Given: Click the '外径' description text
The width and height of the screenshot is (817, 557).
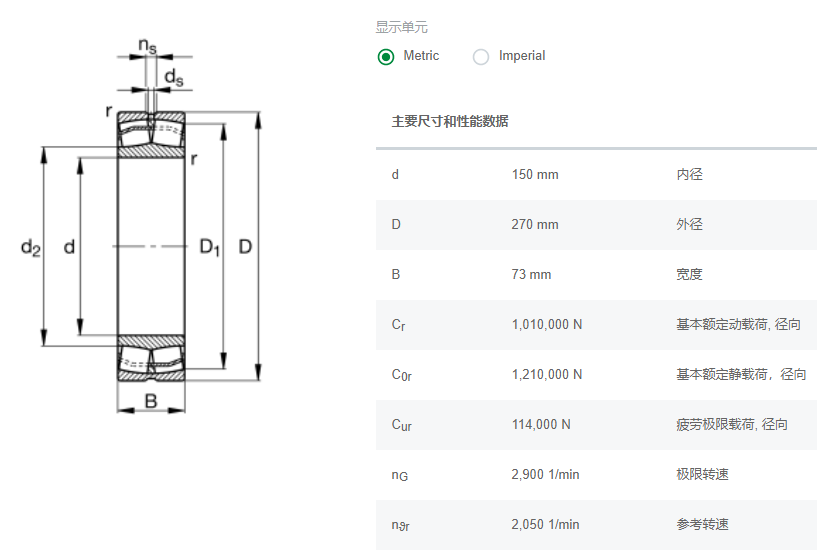Looking at the screenshot, I should point(689,225).
